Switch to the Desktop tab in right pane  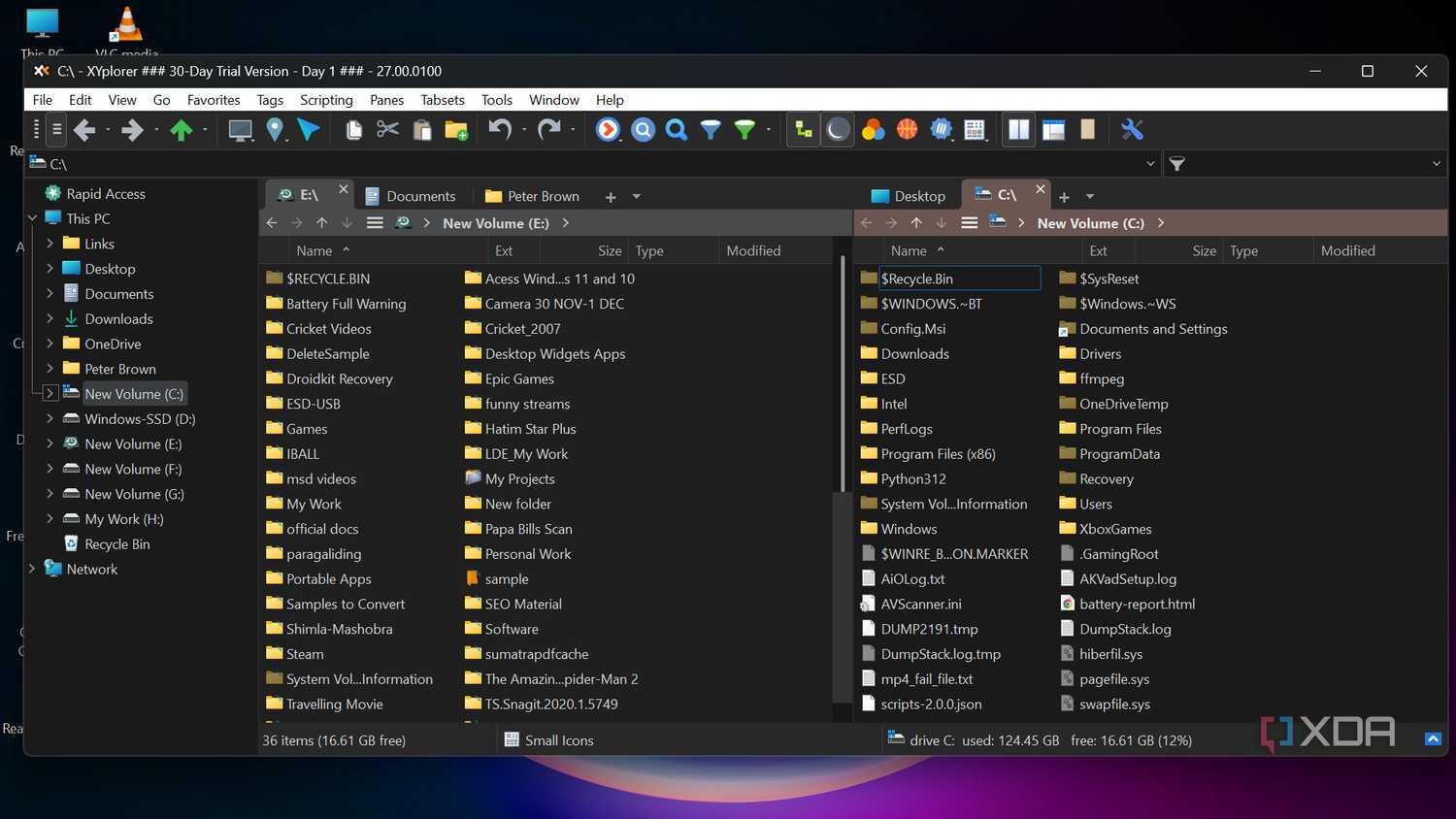coord(909,196)
